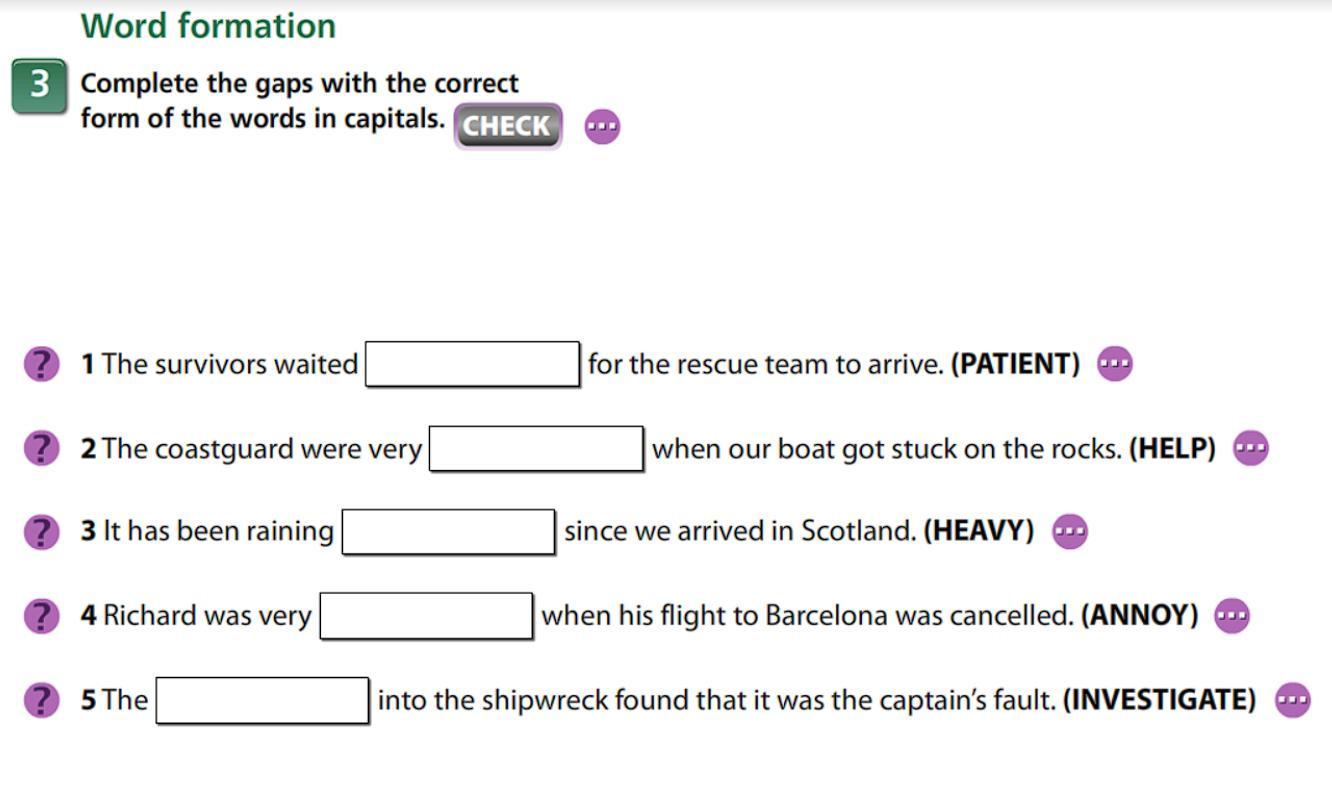
Task: Click the question mark icon for sentence 3
Action: pos(41,532)
